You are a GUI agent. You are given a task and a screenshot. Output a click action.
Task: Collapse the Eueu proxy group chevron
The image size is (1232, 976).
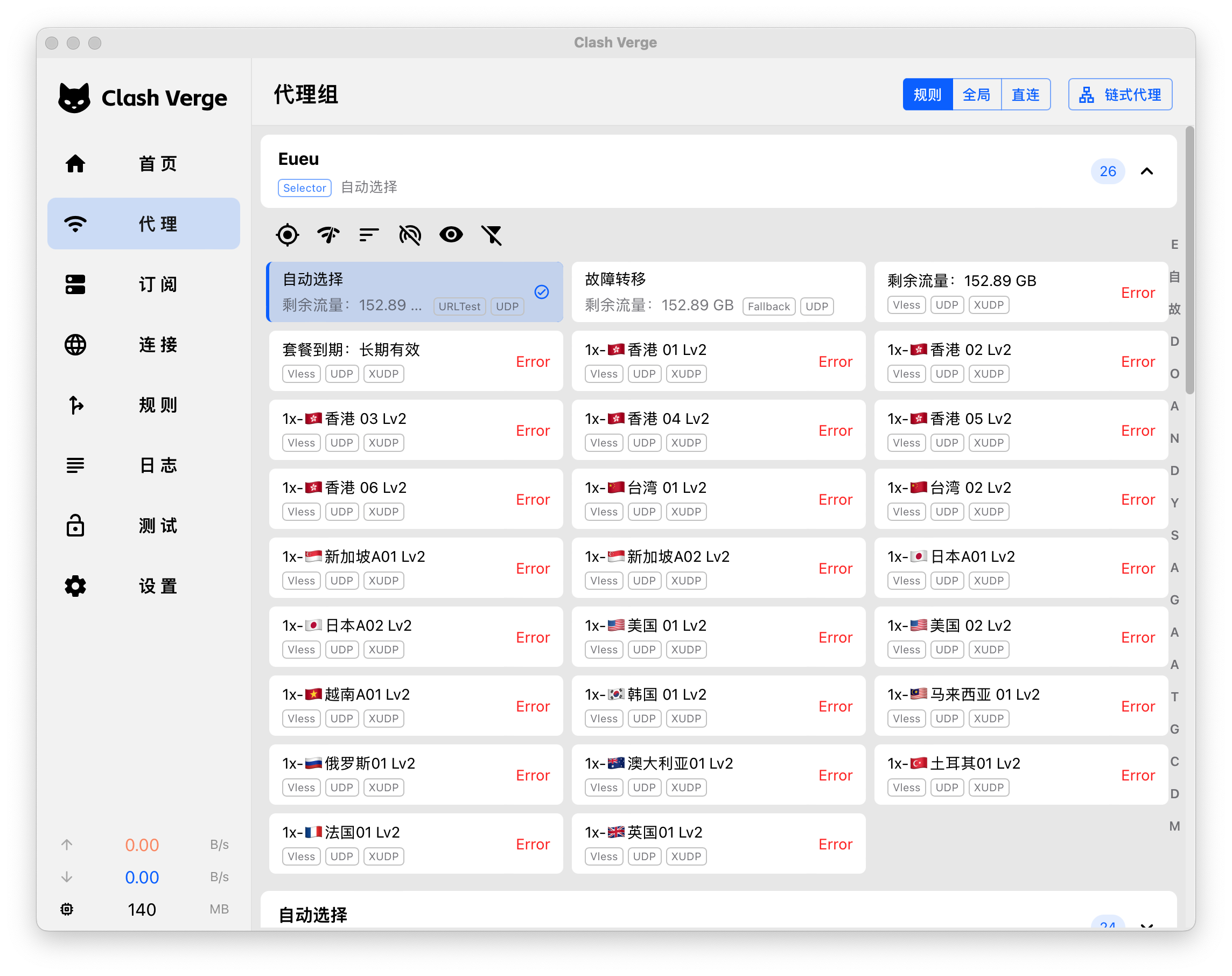point(1146,171)
